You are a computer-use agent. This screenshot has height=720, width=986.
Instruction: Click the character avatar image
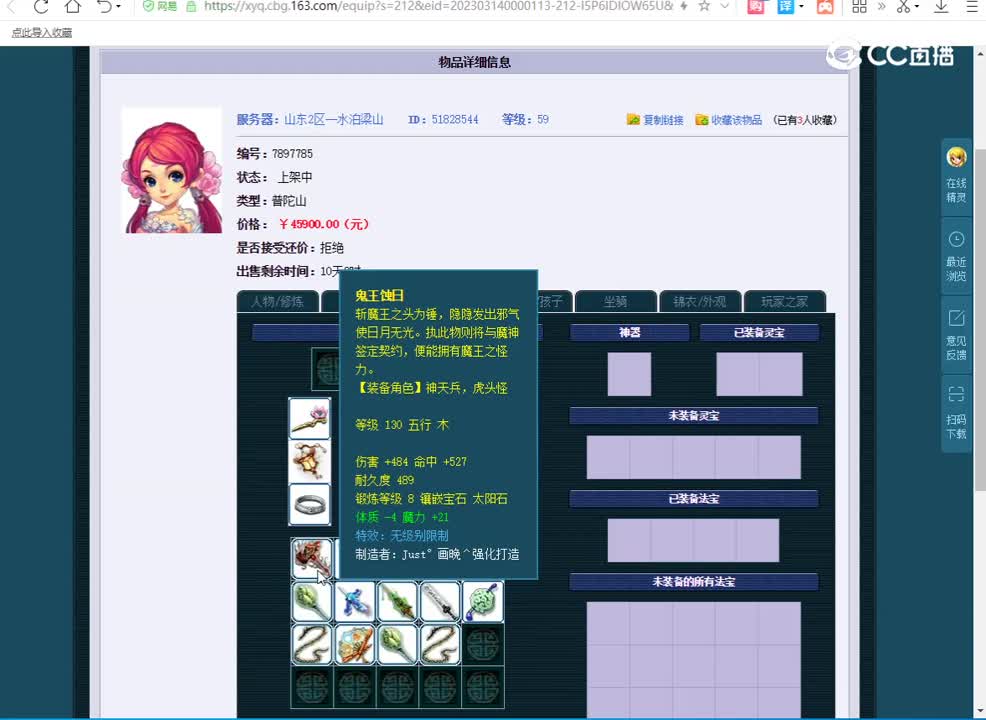point(172,171)
